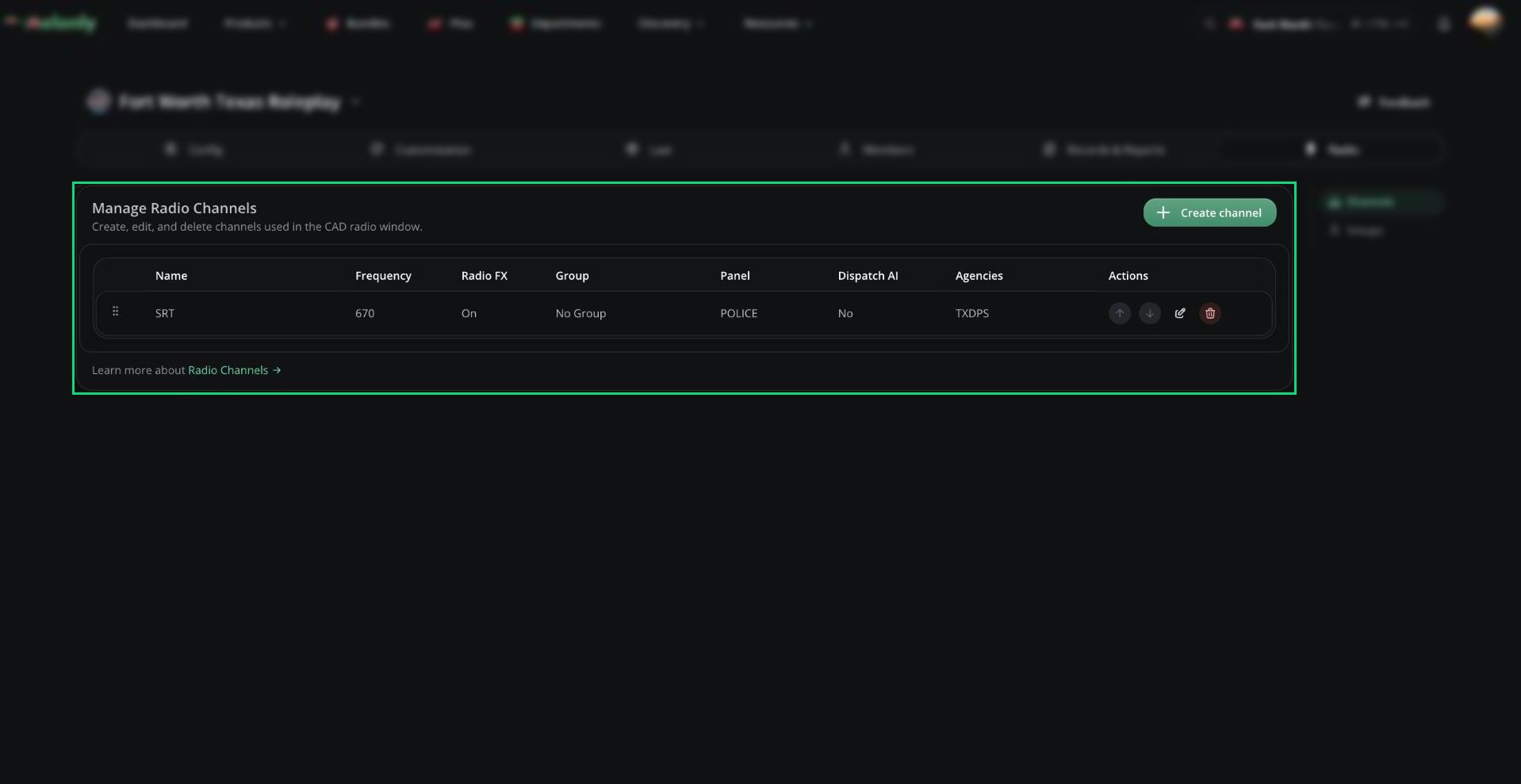
Task: Click the Radio FX value On
Action: 469,313
